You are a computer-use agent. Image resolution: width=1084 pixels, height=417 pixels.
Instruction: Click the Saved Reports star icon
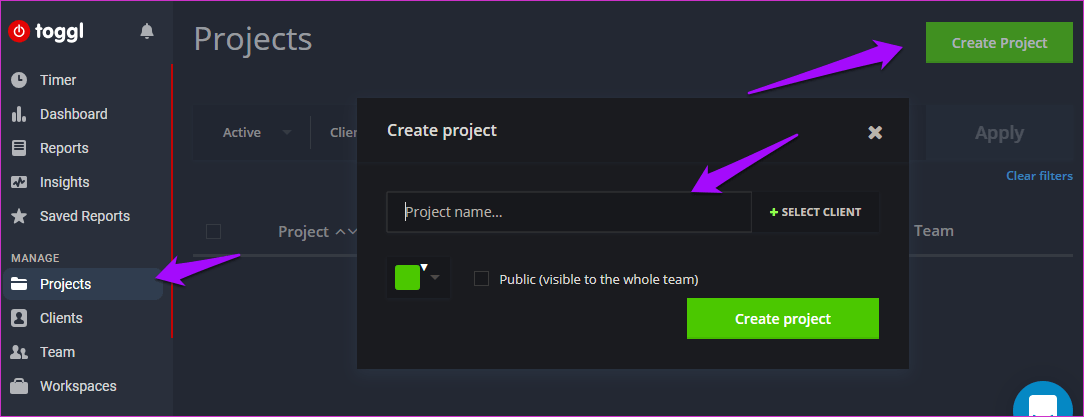click(19, 216)
